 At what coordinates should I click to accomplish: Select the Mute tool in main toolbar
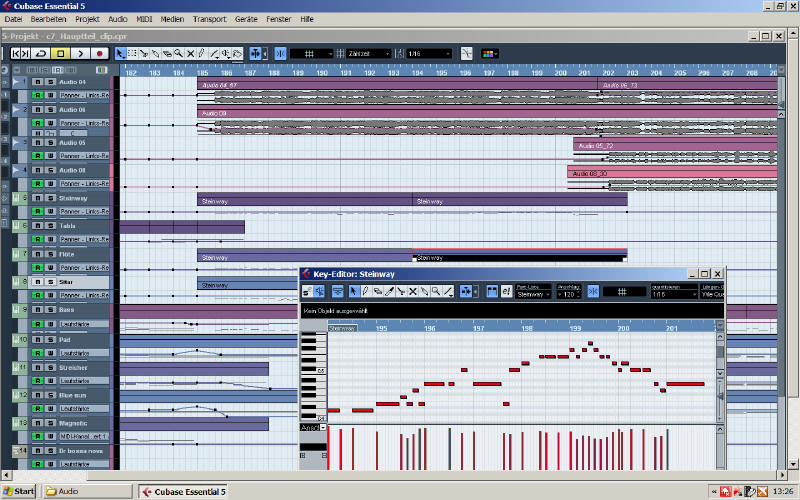point(190,53)
